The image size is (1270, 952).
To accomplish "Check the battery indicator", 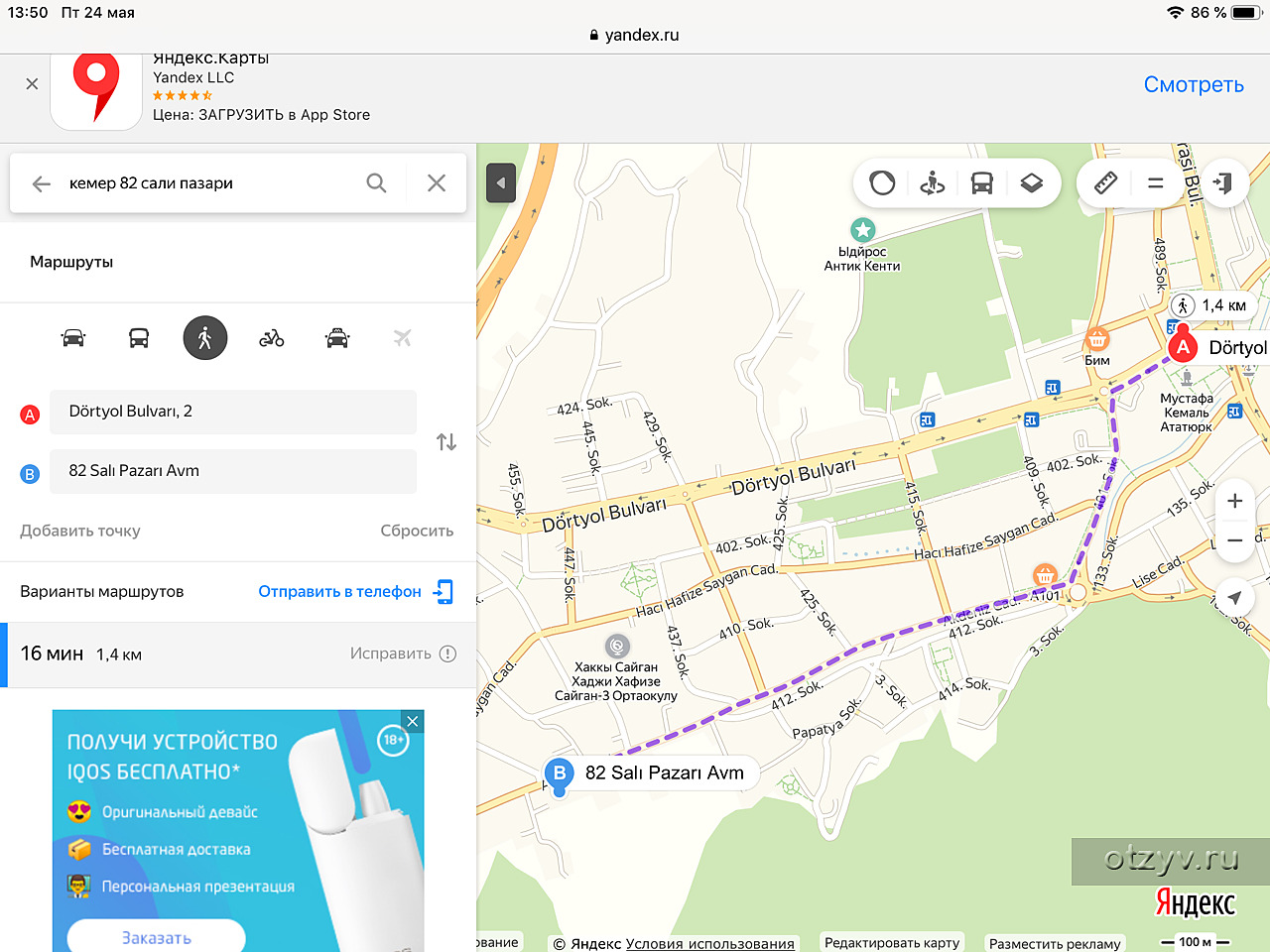I will coord(1246,13).
